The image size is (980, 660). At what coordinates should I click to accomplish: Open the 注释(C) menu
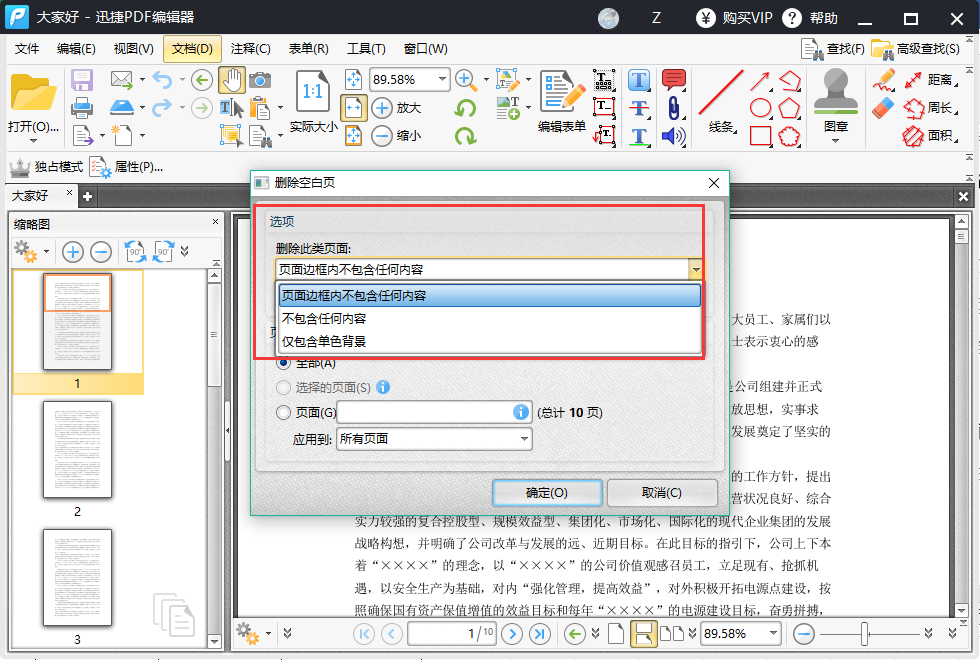point(250,49)
